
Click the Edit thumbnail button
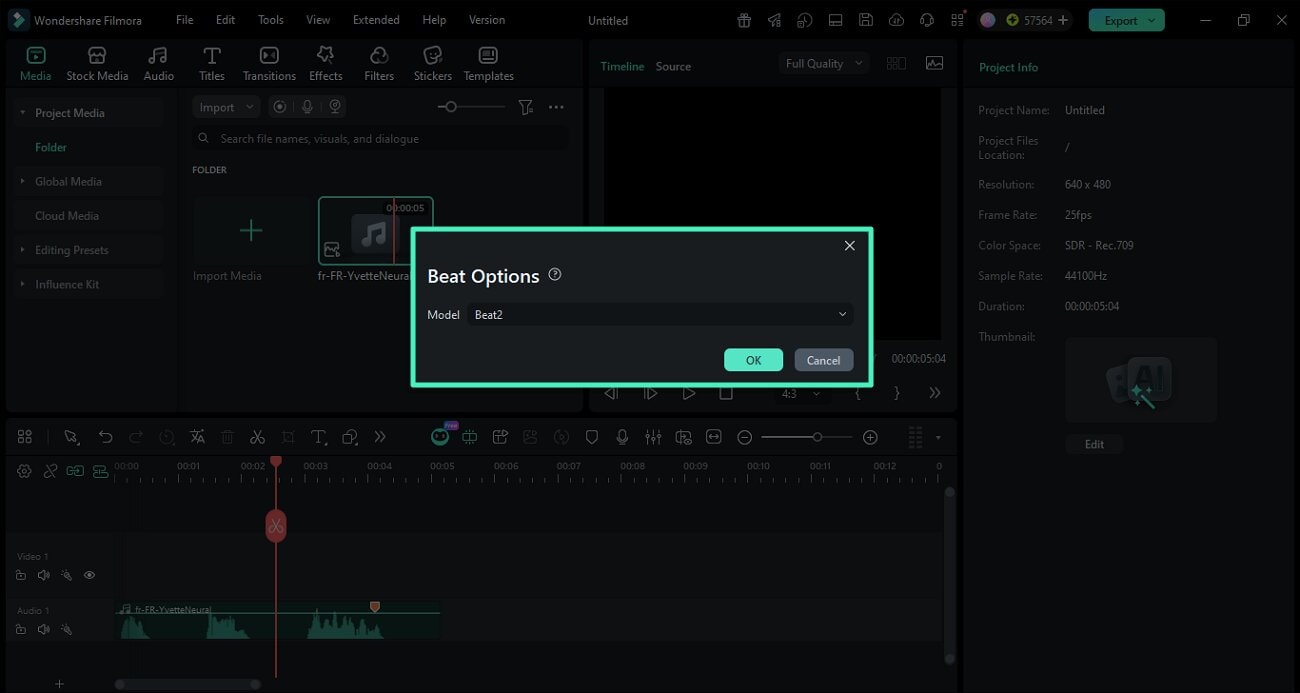(x=1094, y=444)
